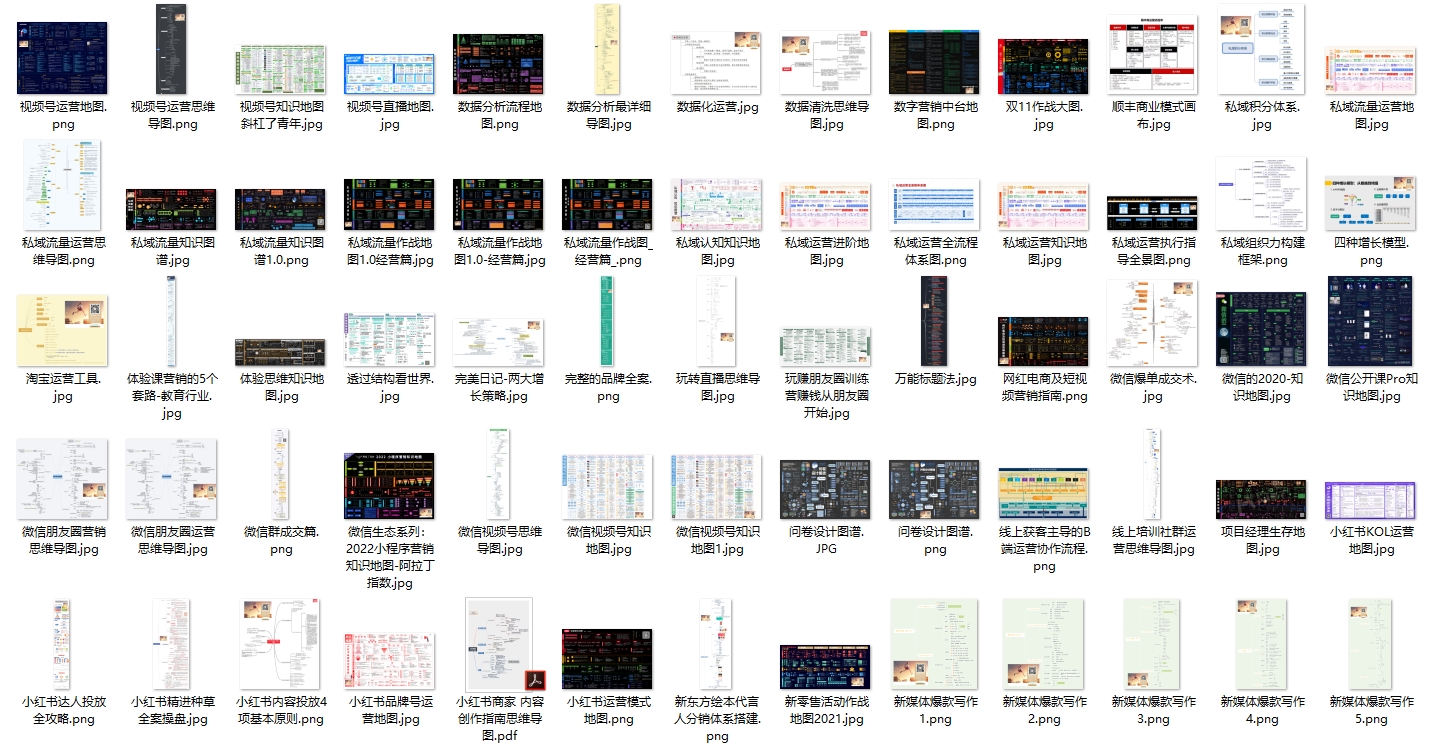Select the 万能标题法.jpg file

(934, 321)
